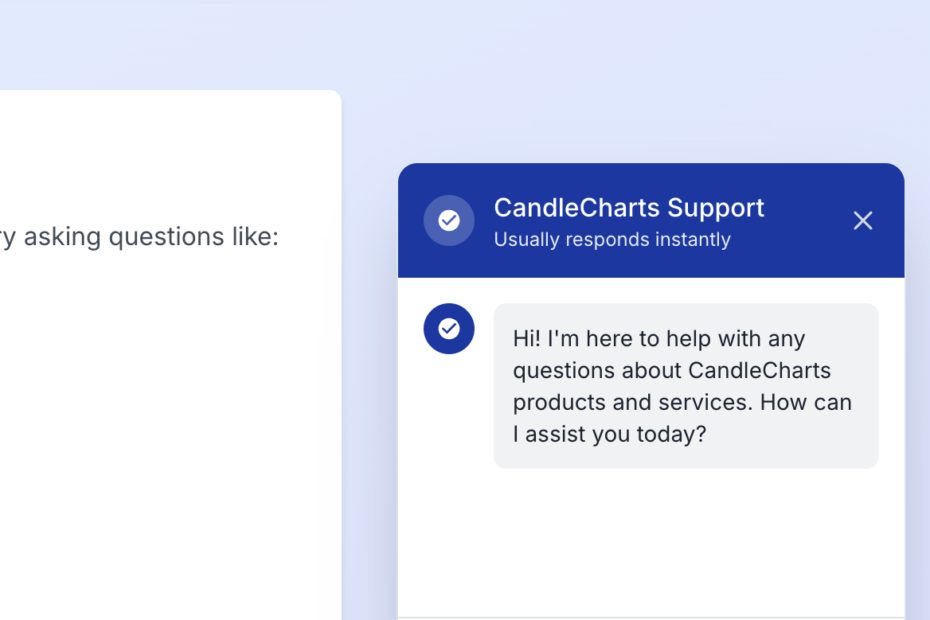The height and width of the screenshot is (620, 930).
Task: Click the greeting message bubble
Action: [x=685, y=386]
